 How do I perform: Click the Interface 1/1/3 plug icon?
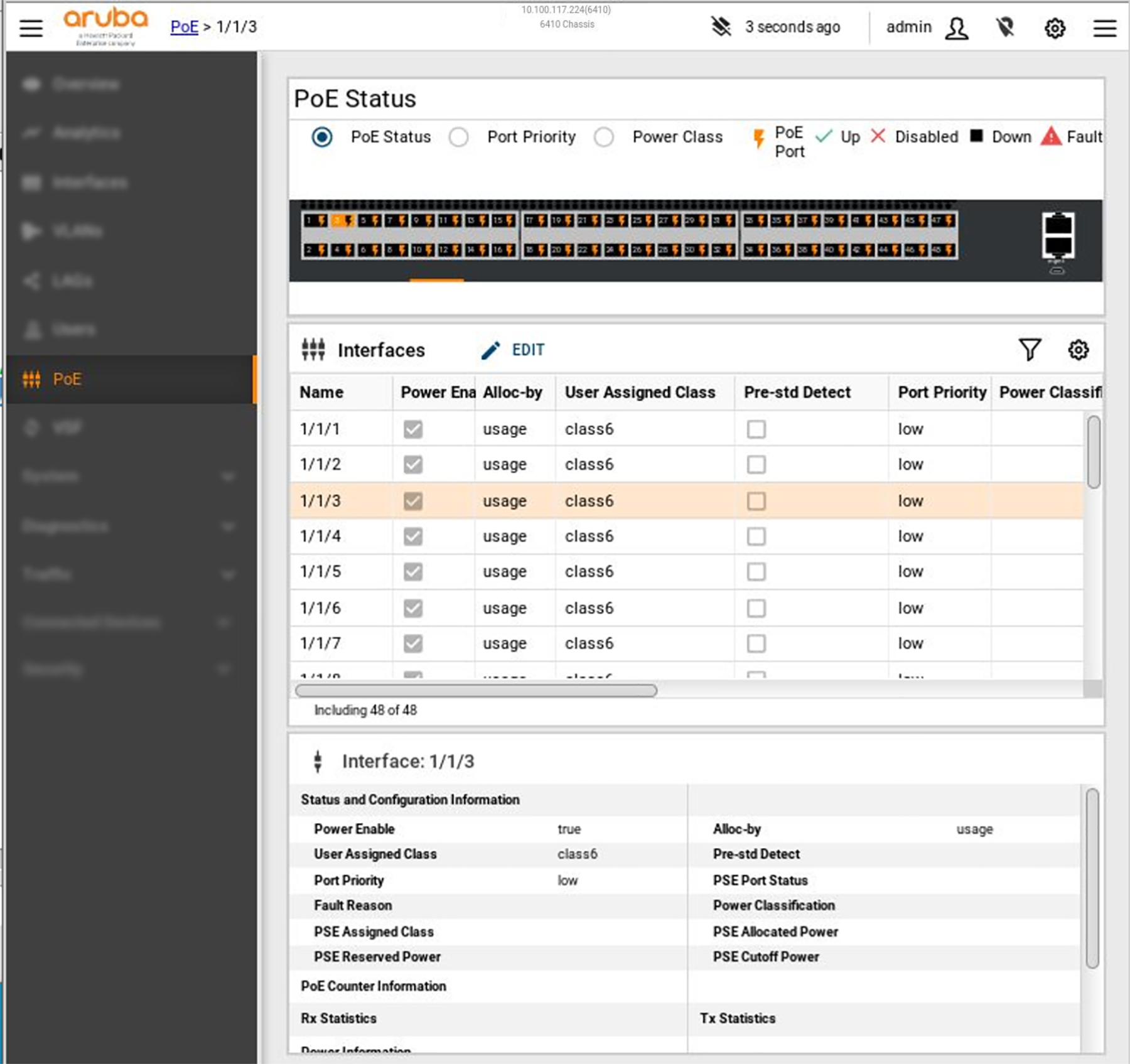click(x=318, y=761)
